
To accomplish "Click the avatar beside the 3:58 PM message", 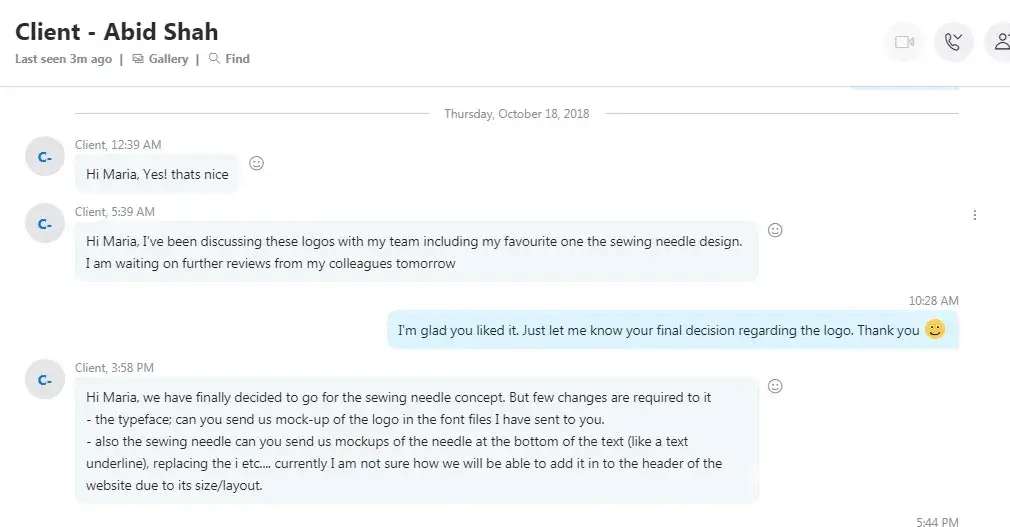I will click(x=44, y=380).
